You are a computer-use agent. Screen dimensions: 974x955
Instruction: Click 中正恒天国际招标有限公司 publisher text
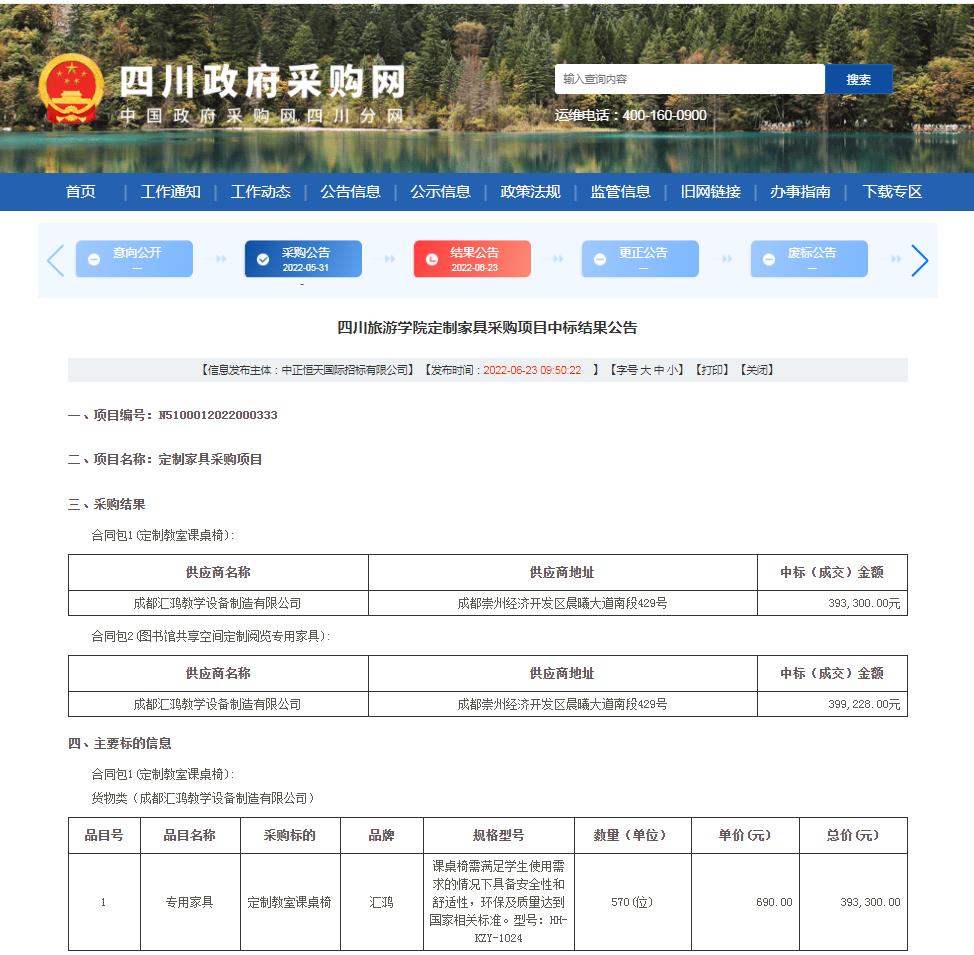point(345,370)
